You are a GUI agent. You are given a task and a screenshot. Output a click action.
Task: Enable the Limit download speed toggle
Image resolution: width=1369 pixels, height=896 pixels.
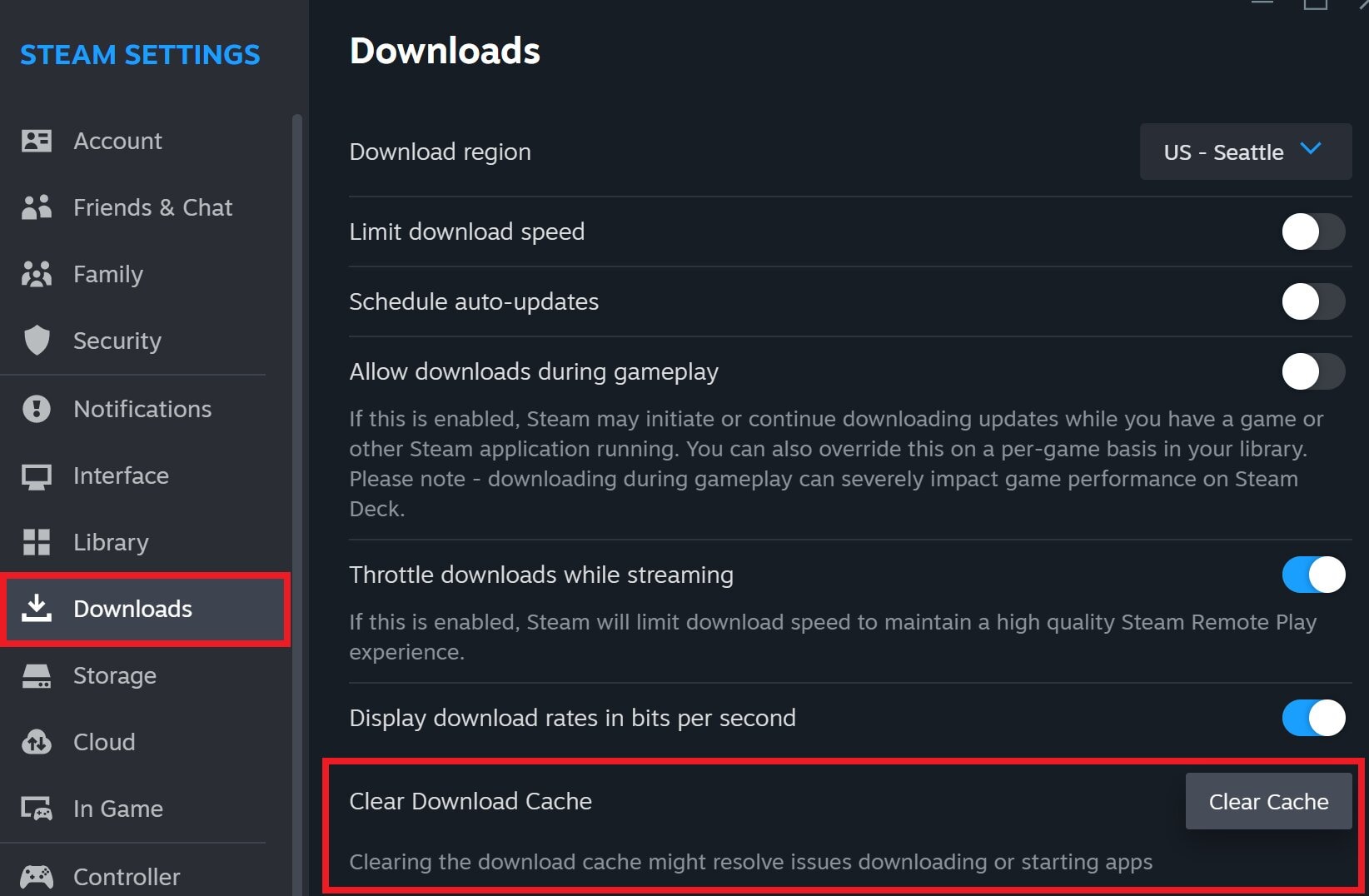click(x=1312, y=231)
